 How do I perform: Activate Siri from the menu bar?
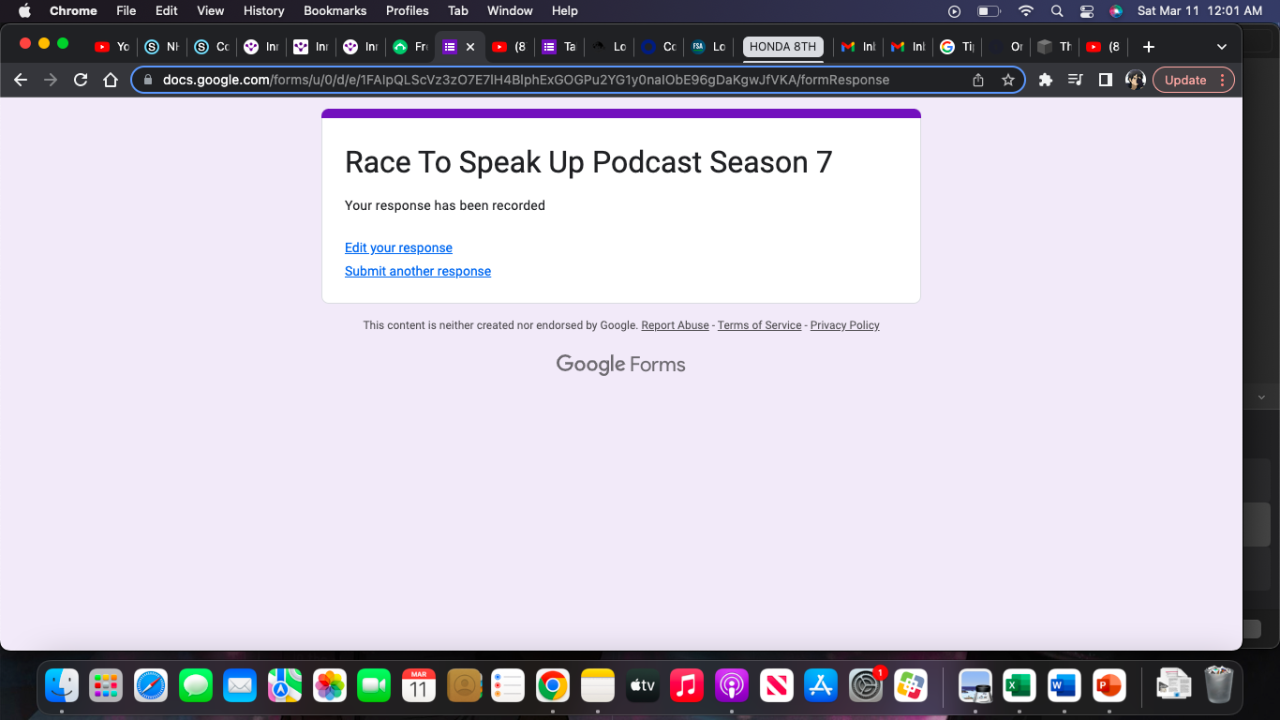[x=1116, y=11]
